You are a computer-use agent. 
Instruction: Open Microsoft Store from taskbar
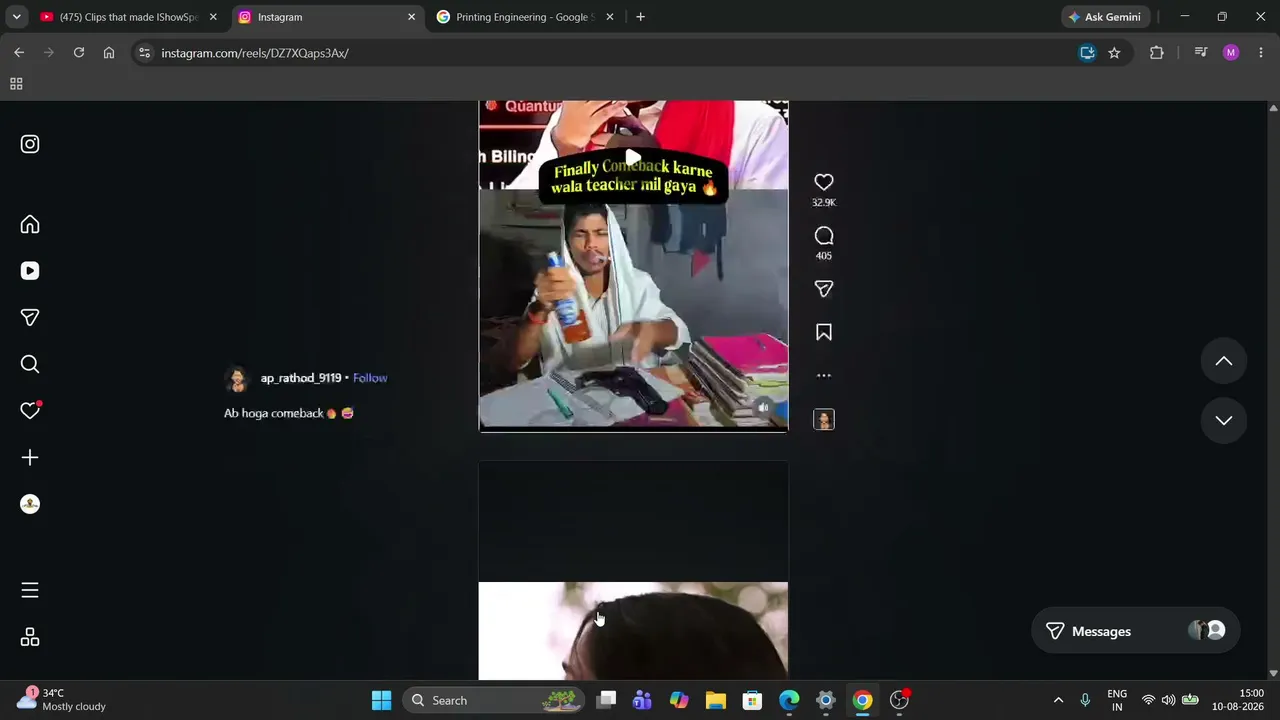(x=752, y=700)
